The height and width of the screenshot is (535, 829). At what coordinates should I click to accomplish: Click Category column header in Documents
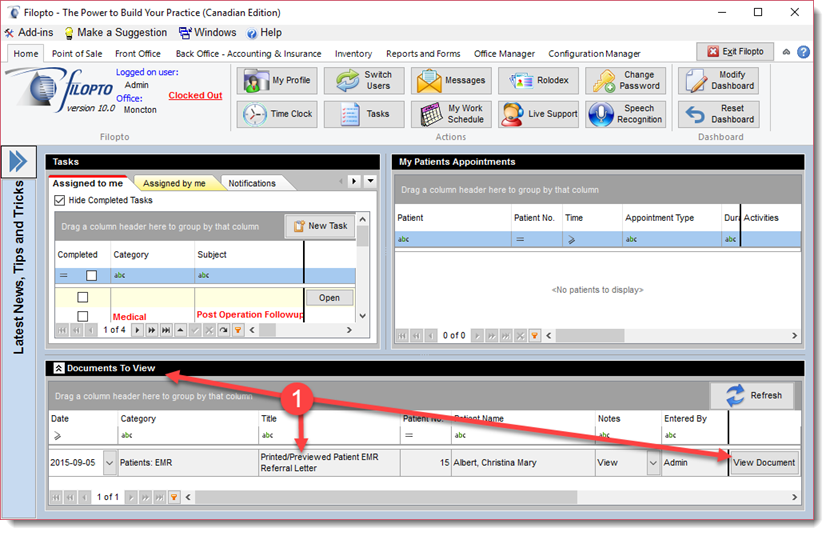pyautogui.click(x=188, y=419)
